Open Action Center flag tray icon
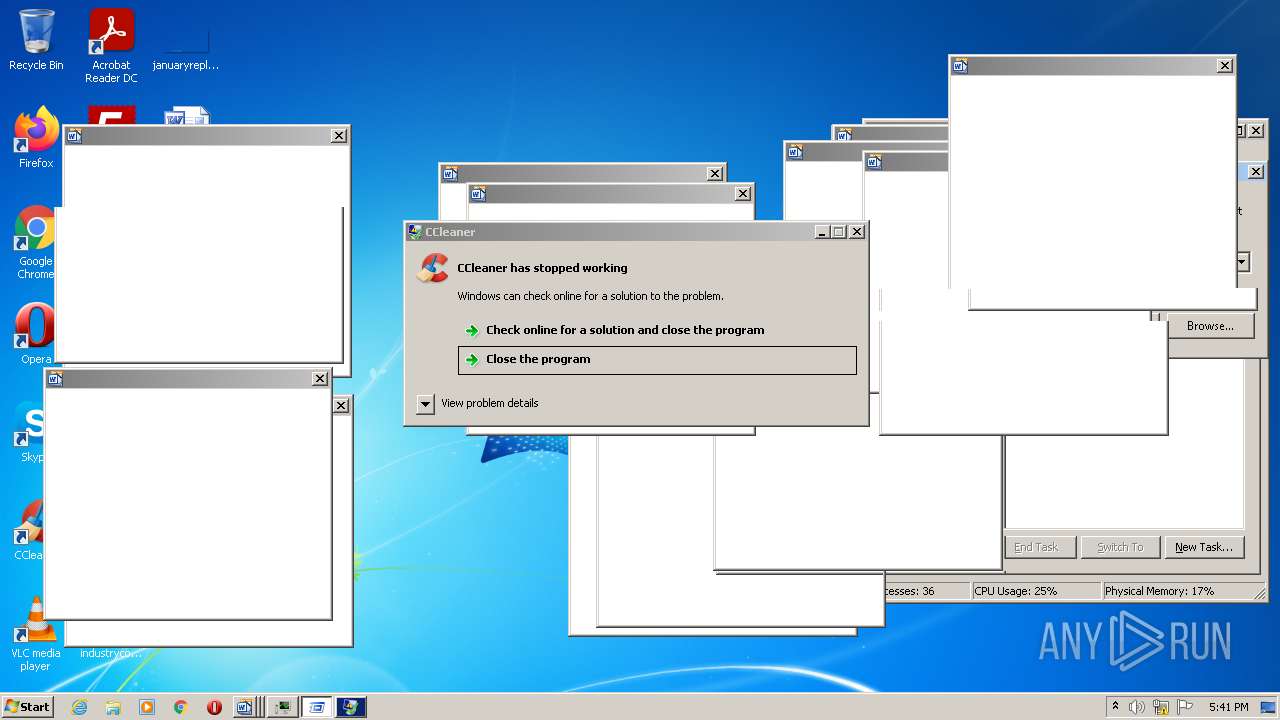Viewport: 1280px width, 720px height. pyautogui.click(x=1184, y=707)
